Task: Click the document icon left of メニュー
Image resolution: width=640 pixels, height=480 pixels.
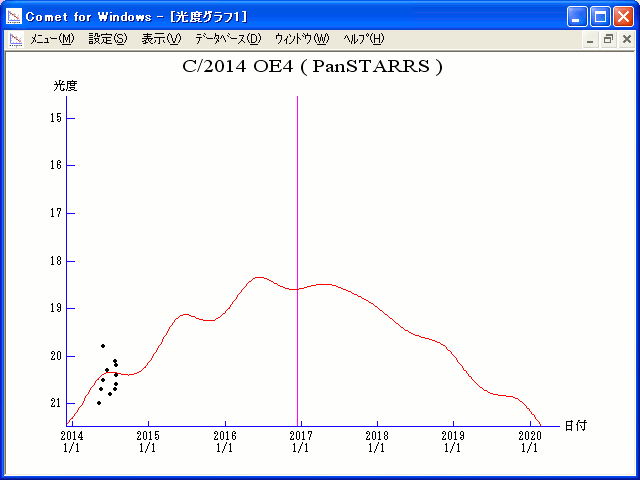Action: pos(16,40)
